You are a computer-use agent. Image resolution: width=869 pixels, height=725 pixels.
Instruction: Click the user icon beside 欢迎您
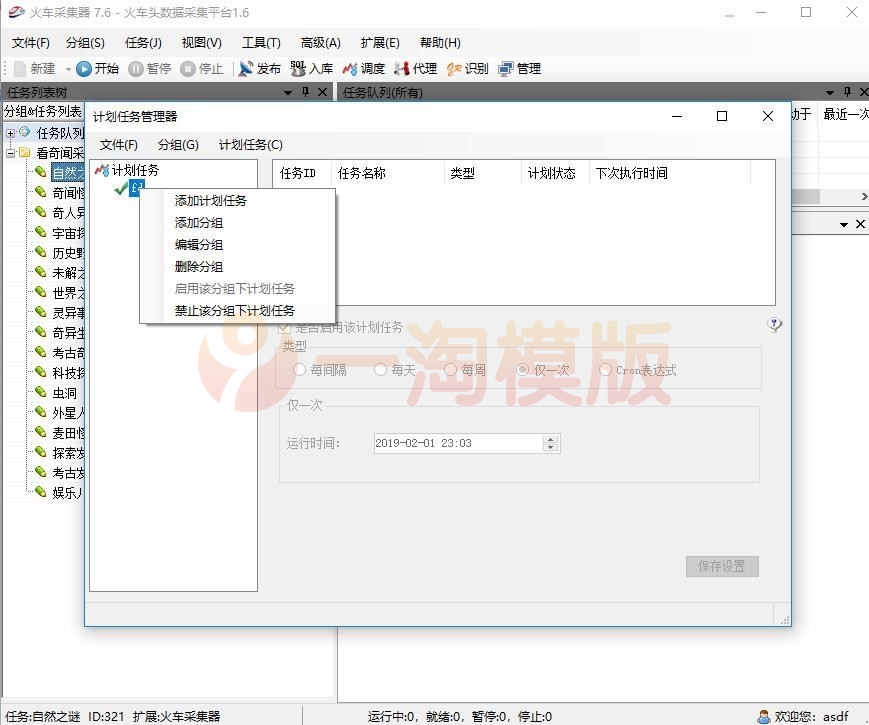coord(764,717)
